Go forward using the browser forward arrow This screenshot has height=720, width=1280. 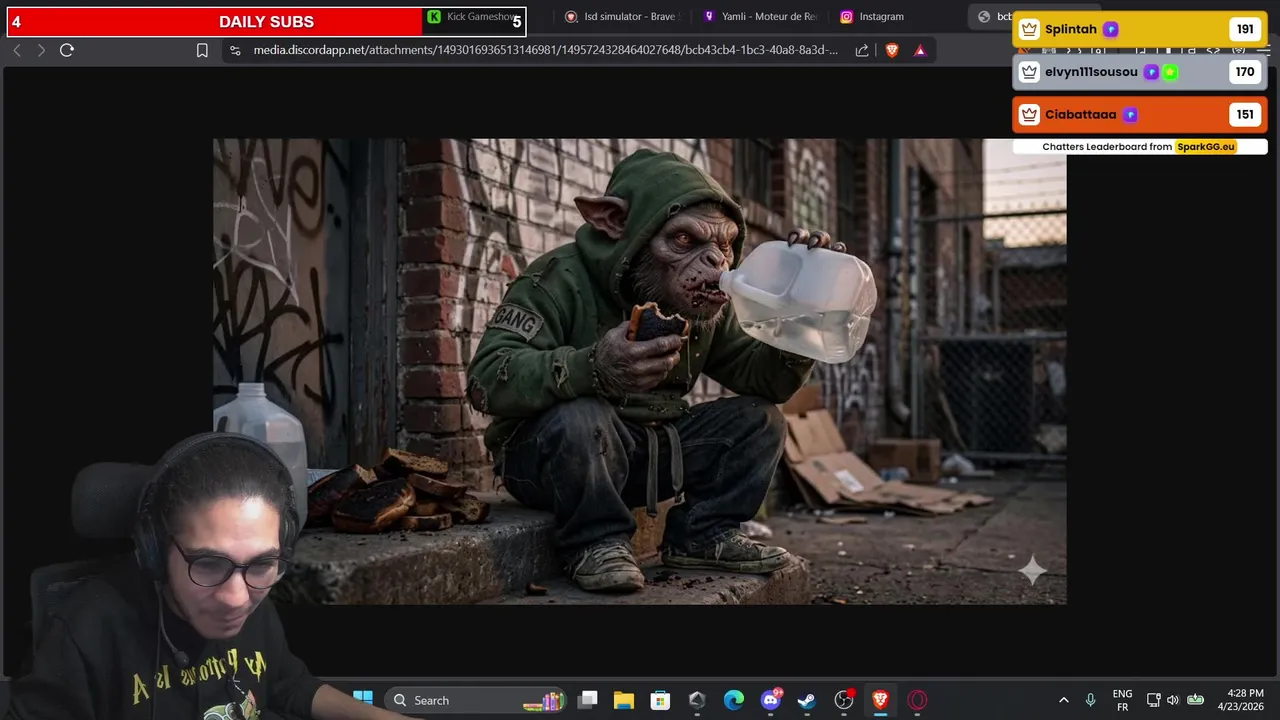[x=41, y=50]
